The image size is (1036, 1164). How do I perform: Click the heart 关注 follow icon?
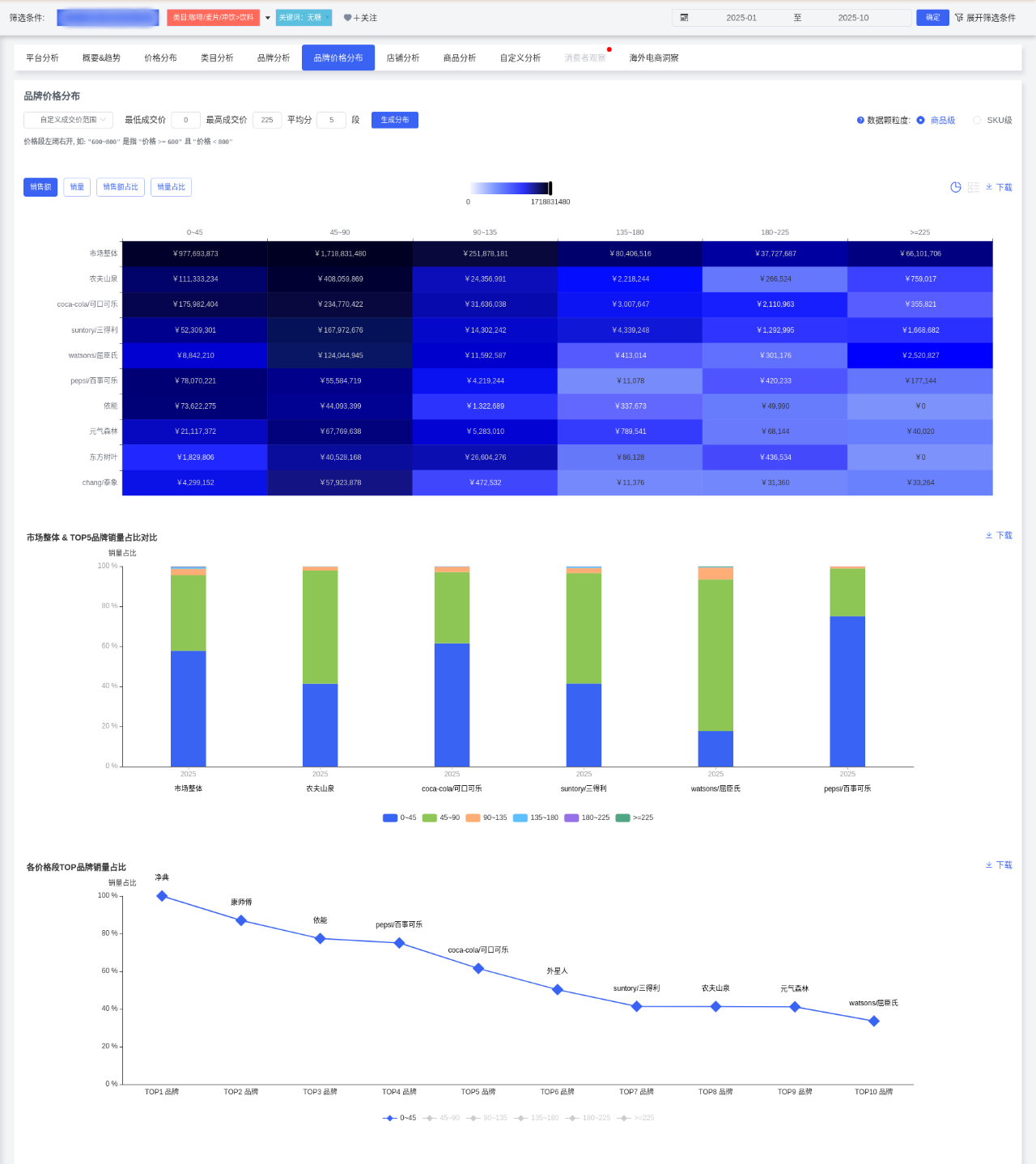348,18
